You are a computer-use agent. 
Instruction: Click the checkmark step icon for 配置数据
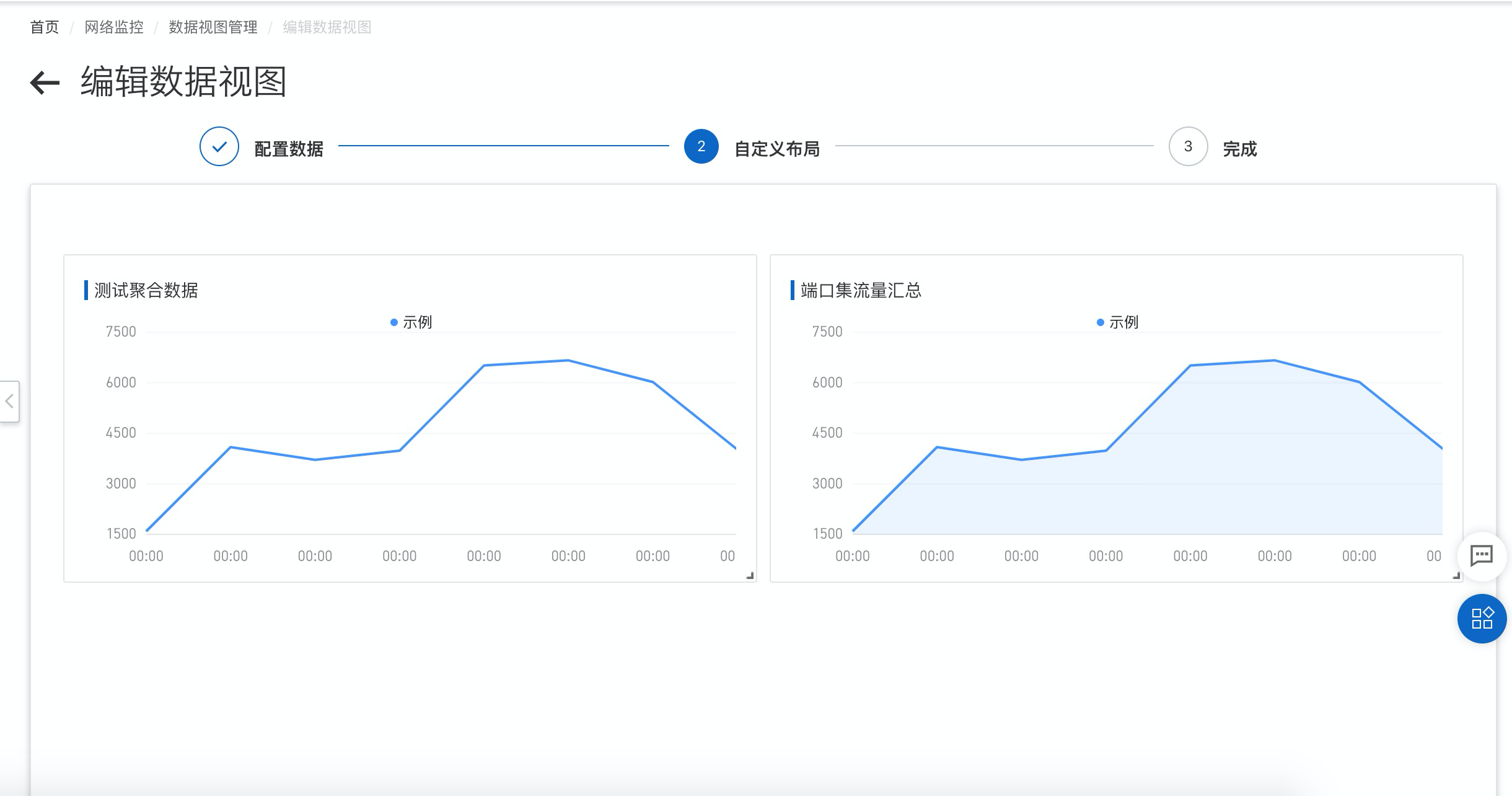219,146
